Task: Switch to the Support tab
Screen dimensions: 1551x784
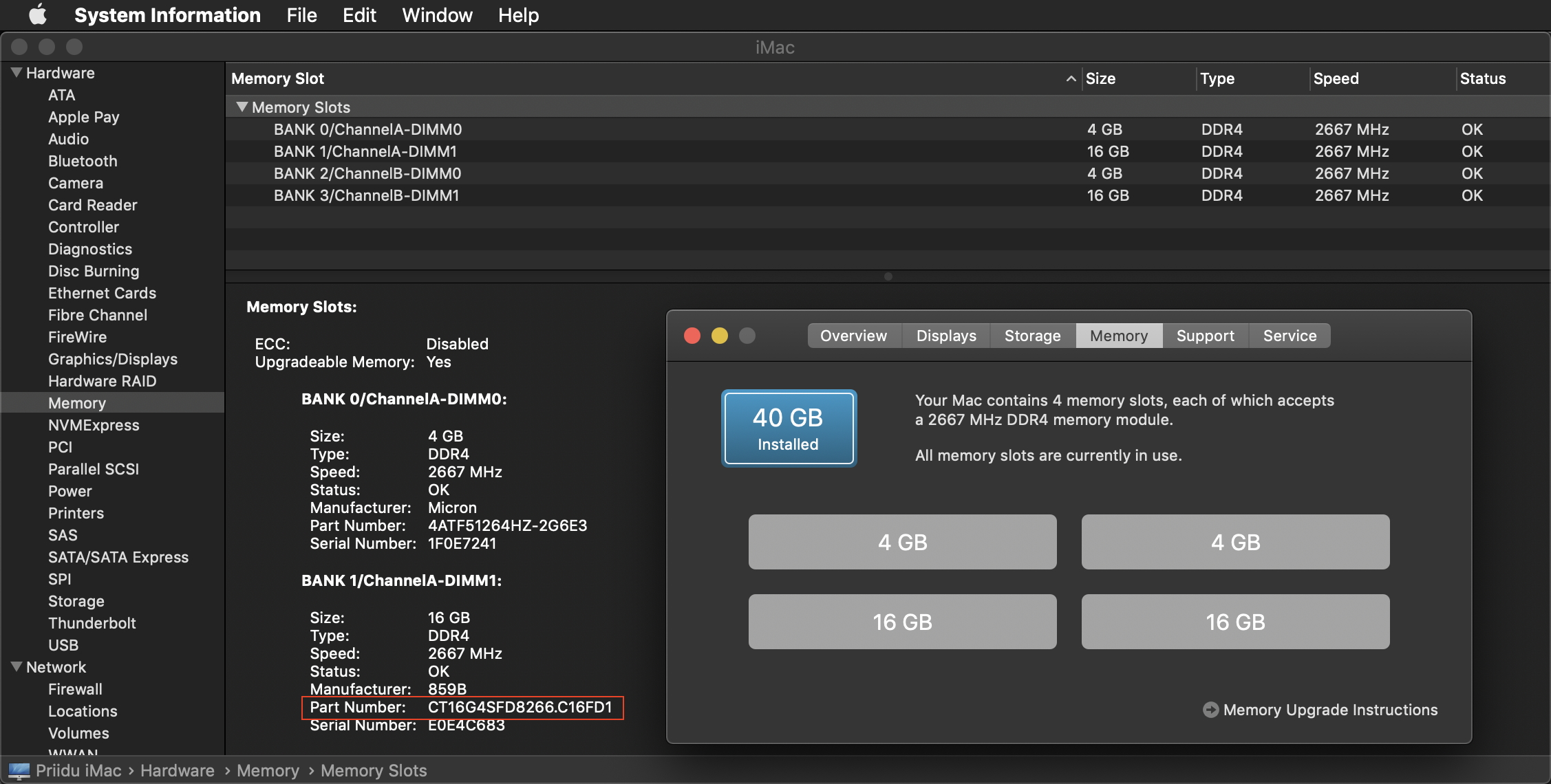Action: pos(1205,336)
